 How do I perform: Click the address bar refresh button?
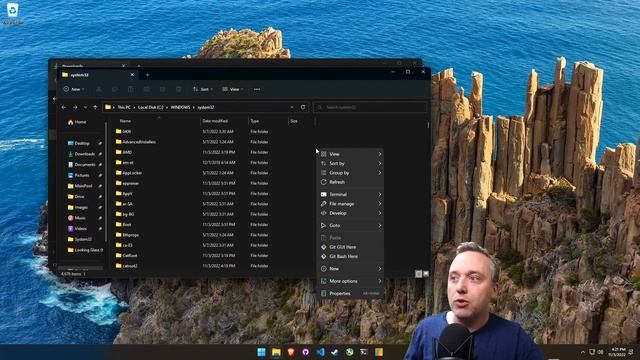pos(303,107)
